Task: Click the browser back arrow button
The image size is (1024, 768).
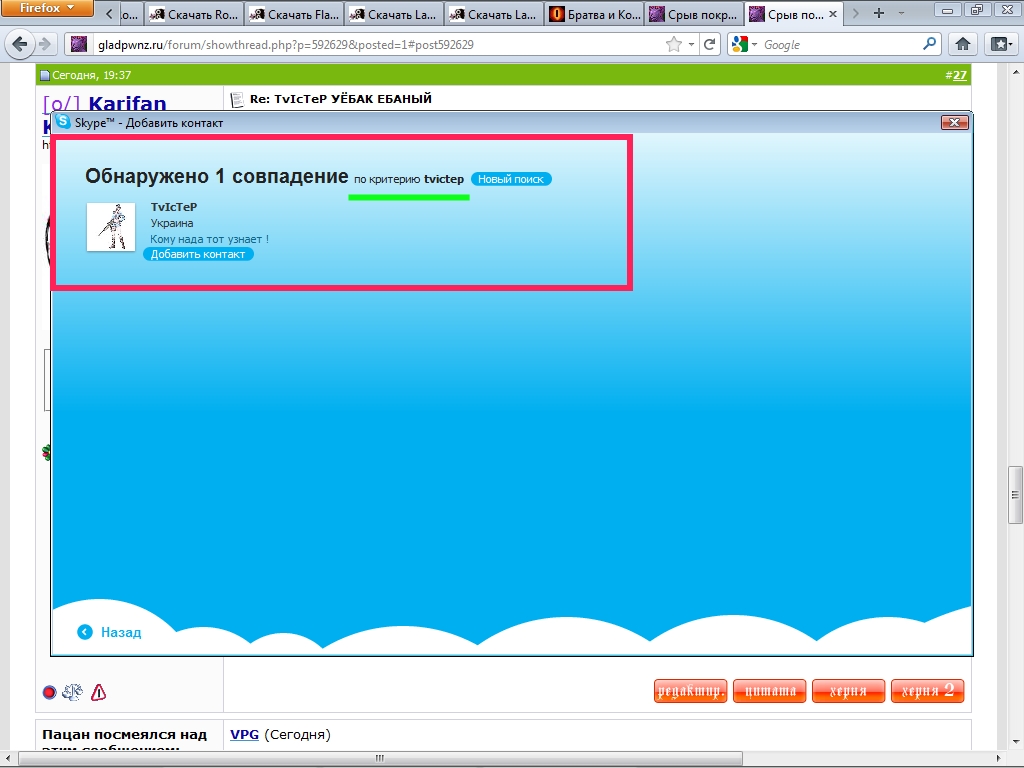Action: coord(19,44)
